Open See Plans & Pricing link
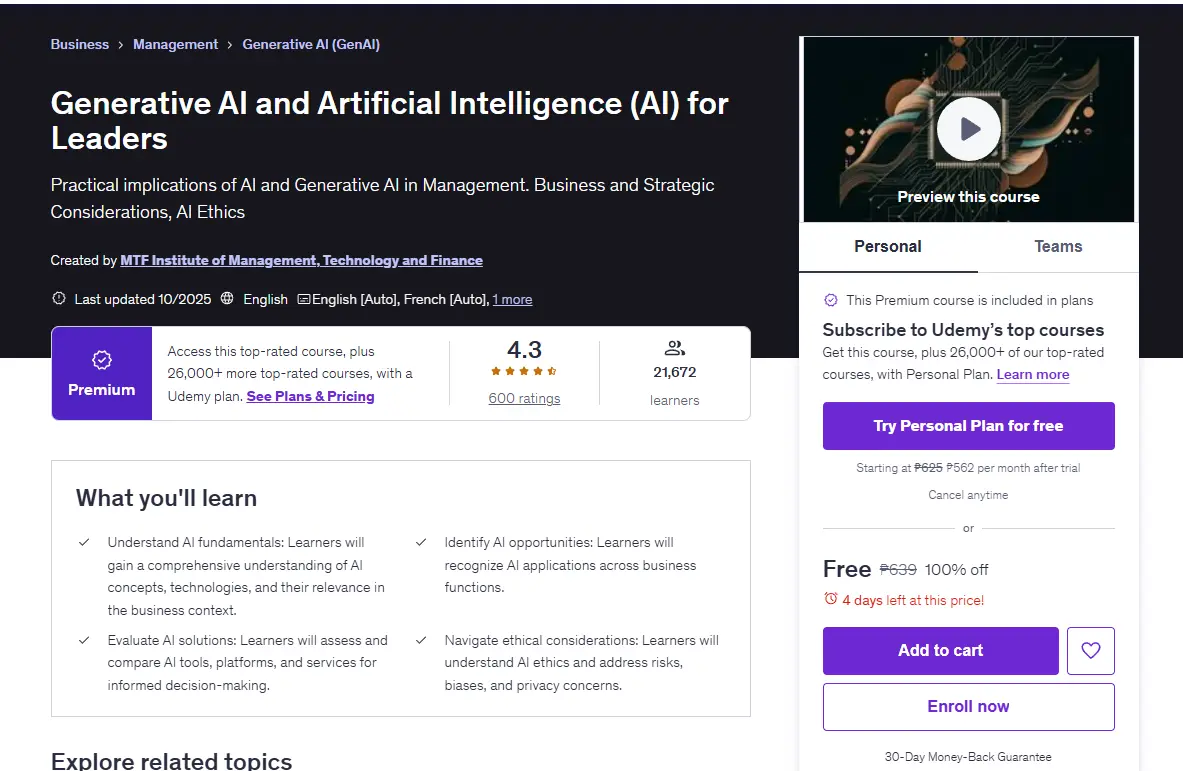This screenshot has width=1183, height=771. pyautogui.click(x=310, y=396)
